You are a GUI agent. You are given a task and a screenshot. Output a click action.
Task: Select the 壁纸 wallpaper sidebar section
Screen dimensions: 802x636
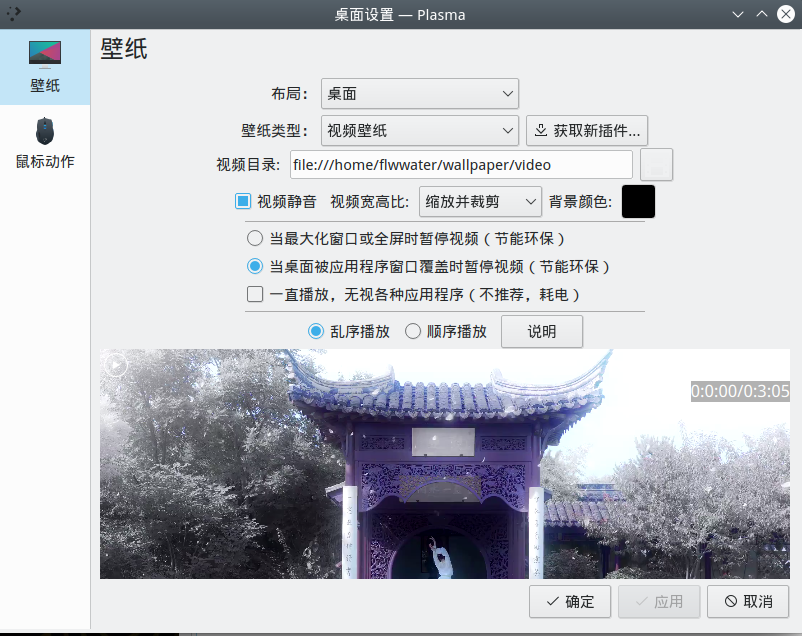pos(45,67)
